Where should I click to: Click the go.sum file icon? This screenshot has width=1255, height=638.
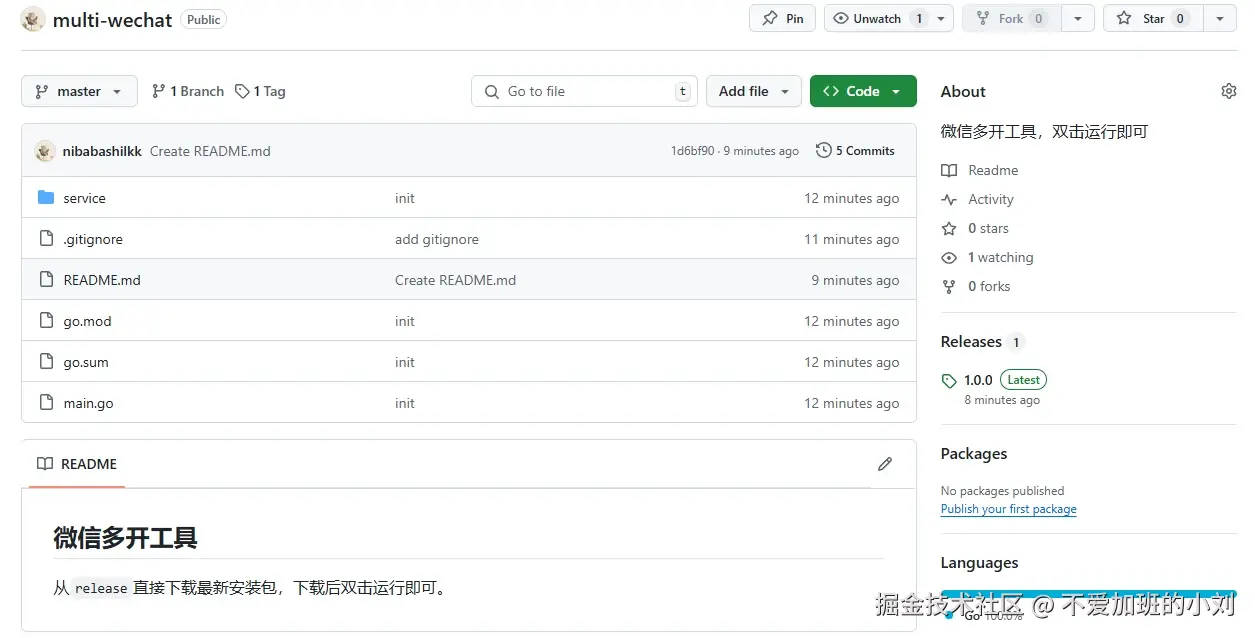[46, 362]
